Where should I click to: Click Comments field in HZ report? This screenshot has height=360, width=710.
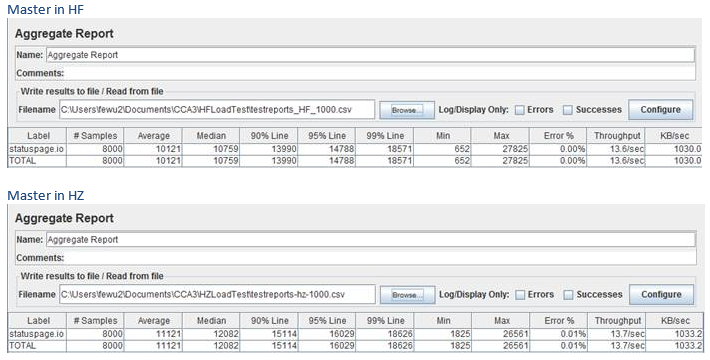(x=379, y=258)
